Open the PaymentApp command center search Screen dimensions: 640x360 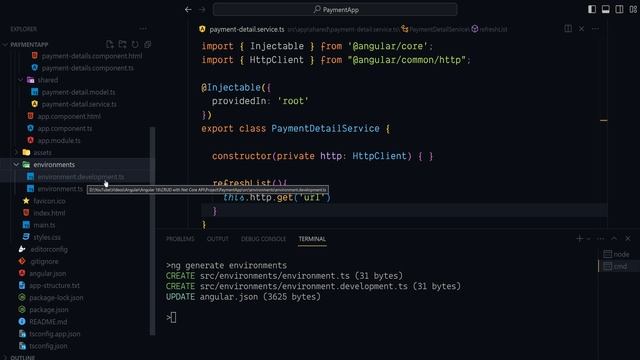[x=335, y=9]
